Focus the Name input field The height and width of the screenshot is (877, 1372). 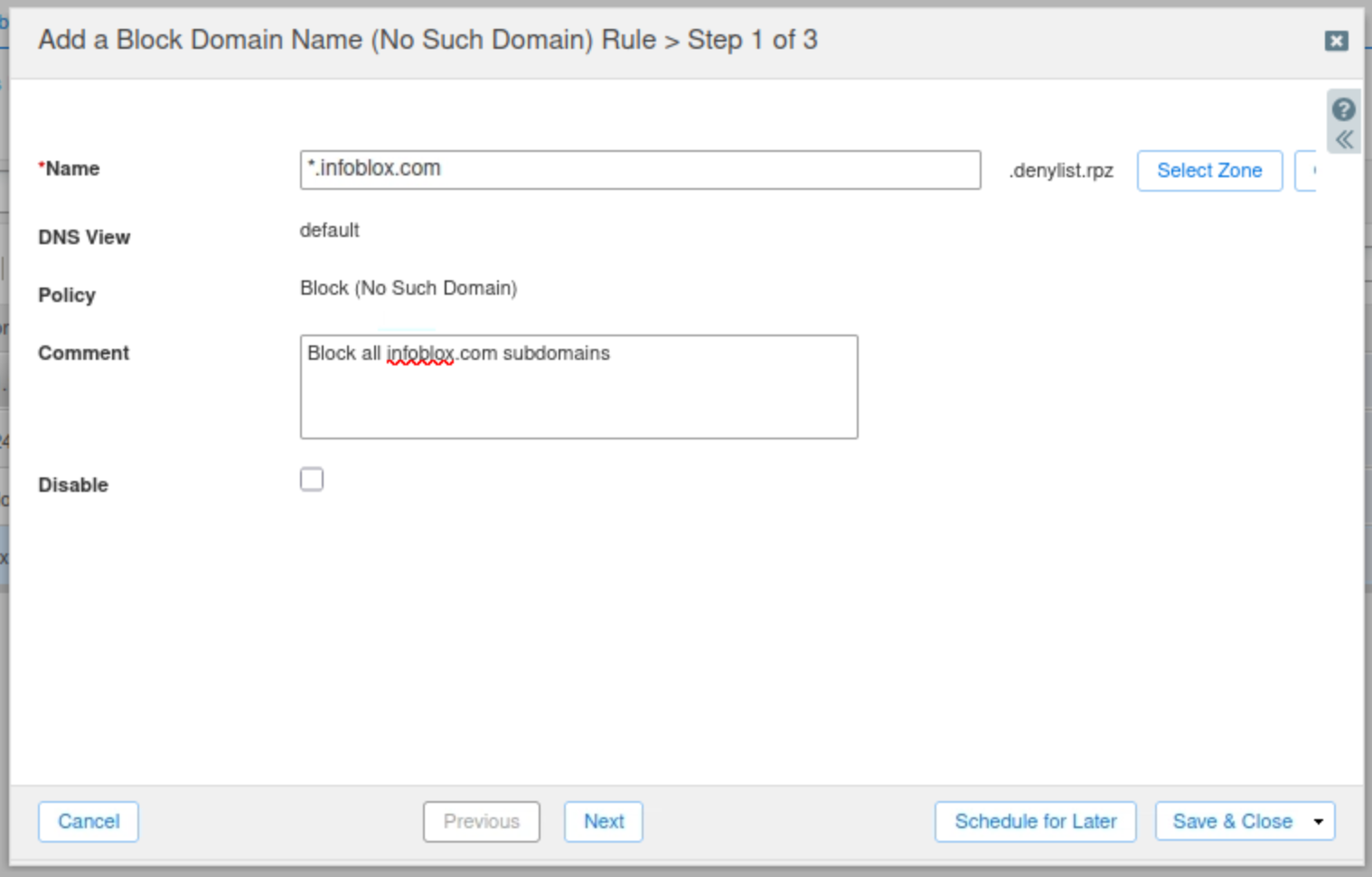click(640, 170)
